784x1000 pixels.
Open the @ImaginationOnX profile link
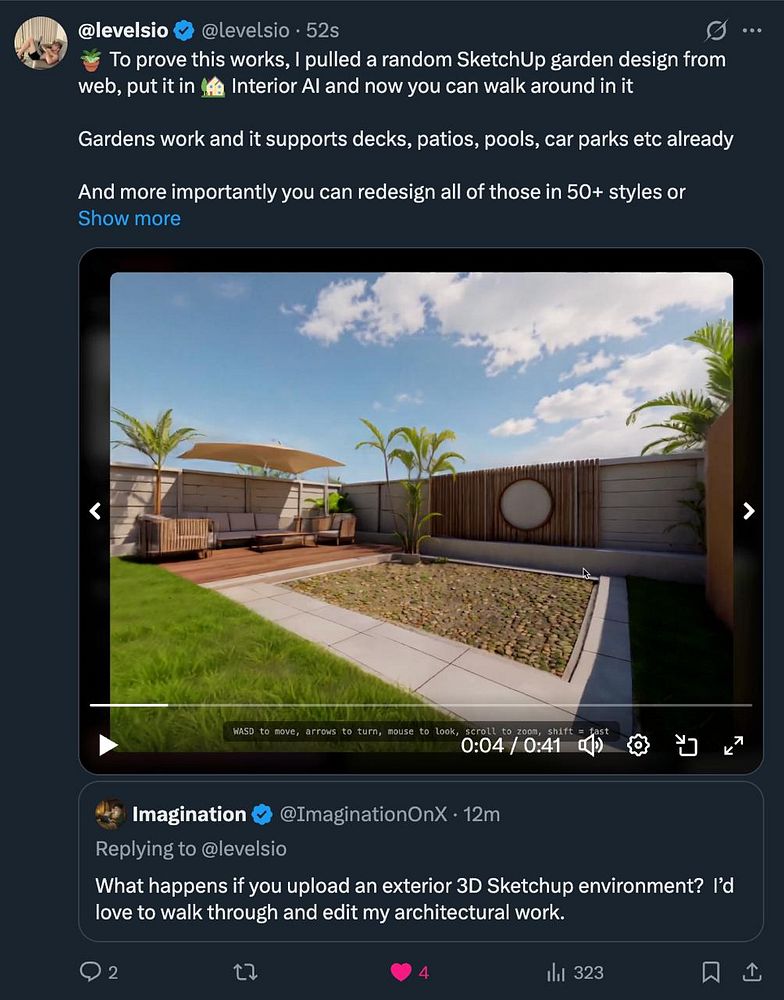(x=363, y=814)
